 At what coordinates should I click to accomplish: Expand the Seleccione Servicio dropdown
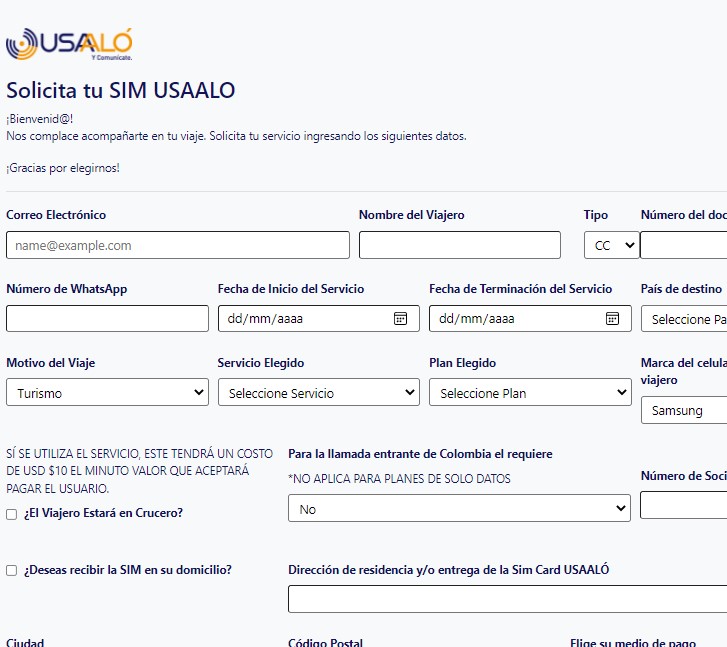[319, 392]
